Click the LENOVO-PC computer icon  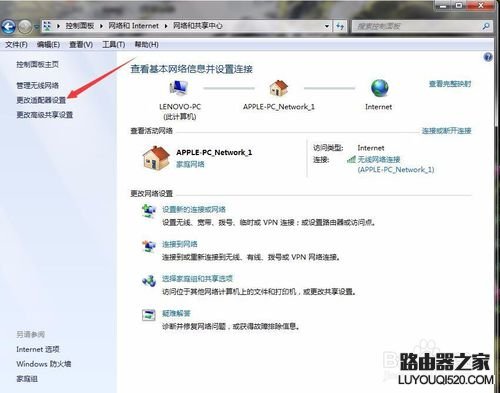(x=179, y=88)
